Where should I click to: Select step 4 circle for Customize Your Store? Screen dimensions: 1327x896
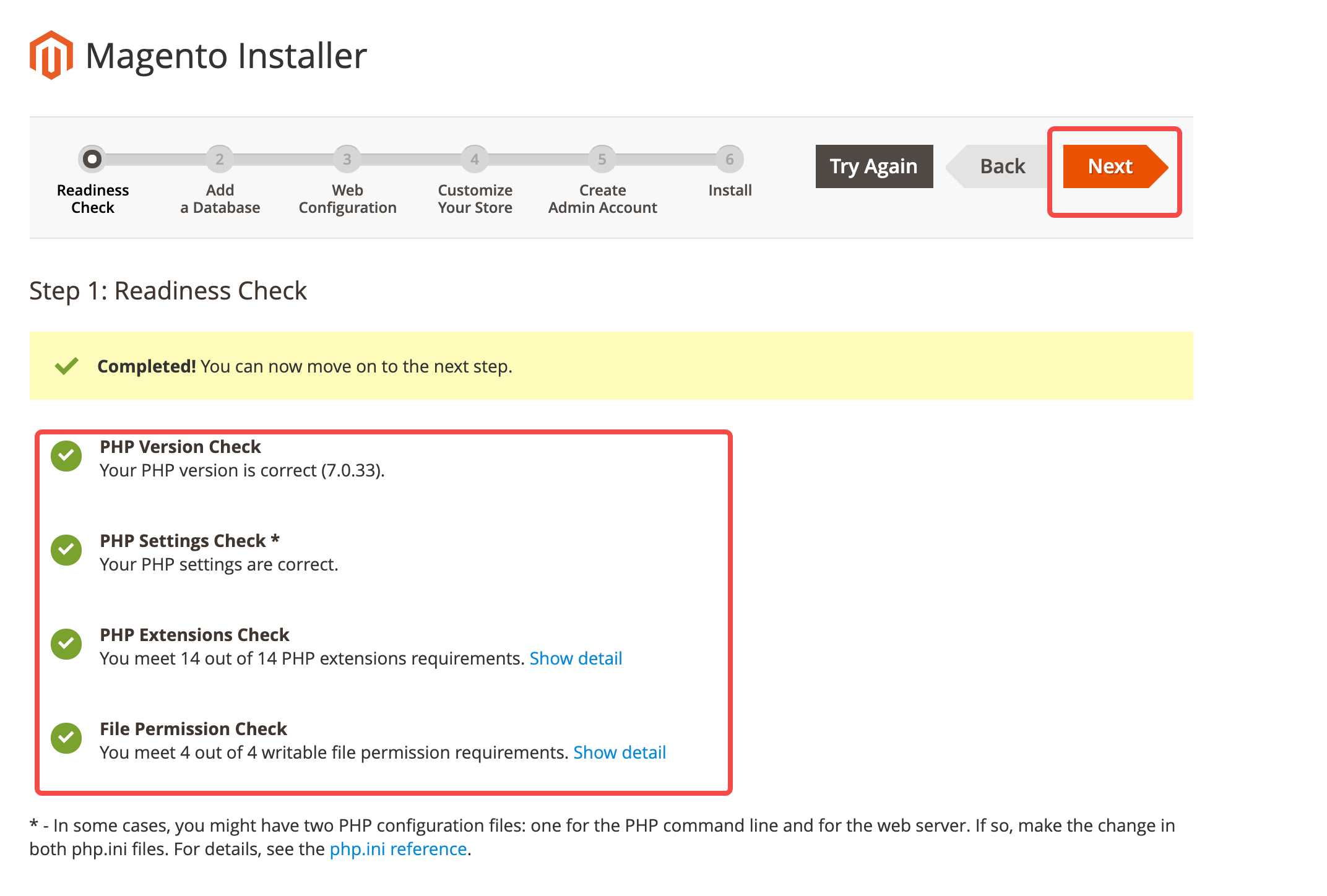click(475, 159)
